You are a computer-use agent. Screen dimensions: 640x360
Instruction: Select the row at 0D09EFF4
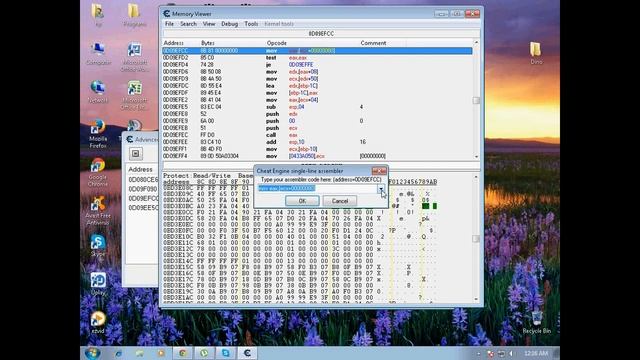(x=317, y=156)
